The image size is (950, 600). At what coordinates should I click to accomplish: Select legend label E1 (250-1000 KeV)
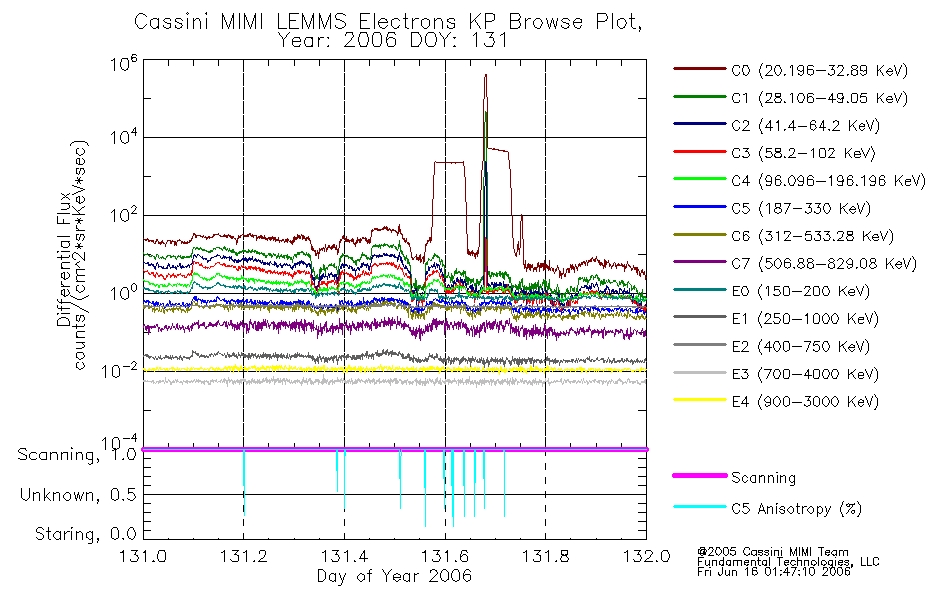(x=805, y=319)
